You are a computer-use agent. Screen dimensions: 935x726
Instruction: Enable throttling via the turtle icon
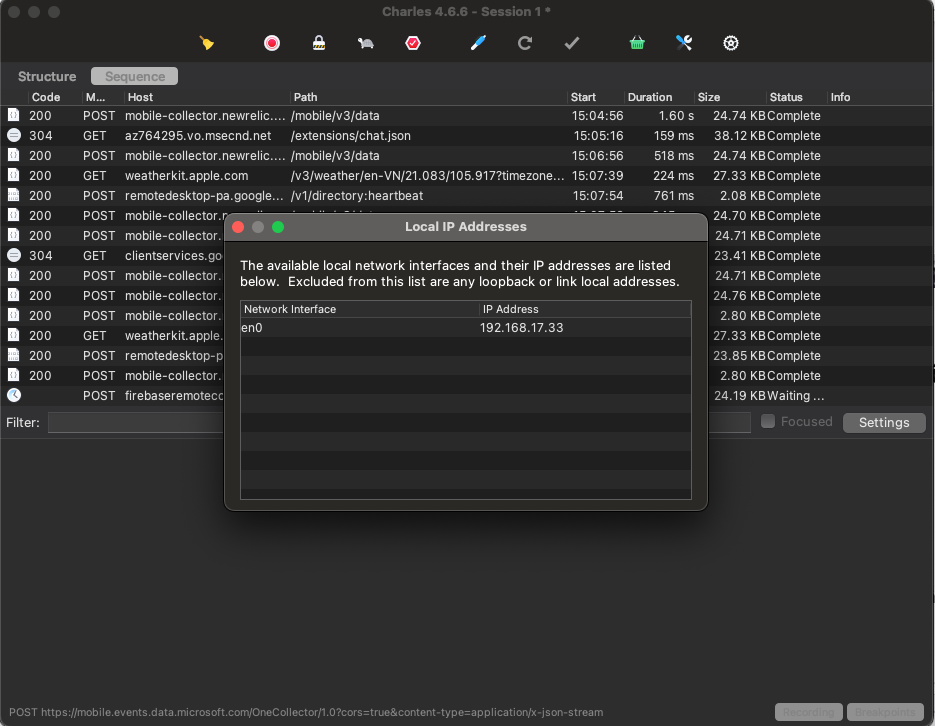(x=365, y=43)
